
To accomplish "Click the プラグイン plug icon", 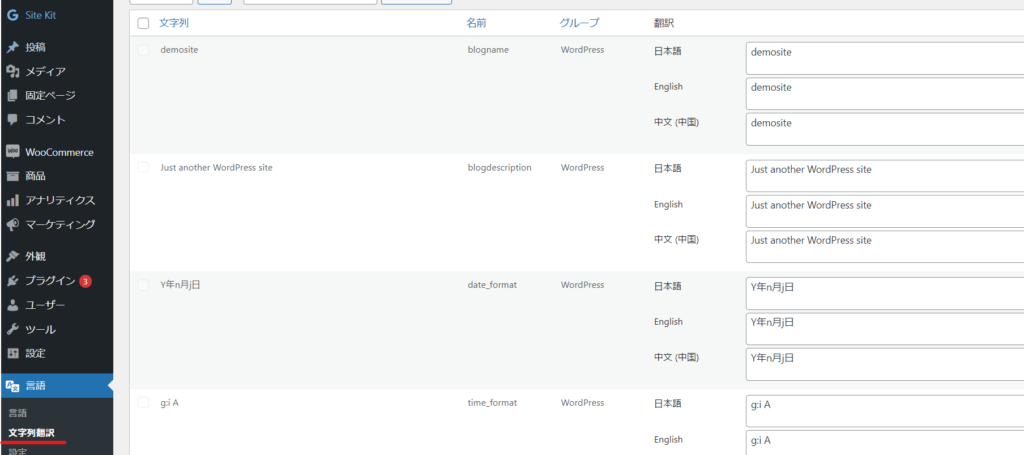I will pyautogui.click(x=13, y=281).
